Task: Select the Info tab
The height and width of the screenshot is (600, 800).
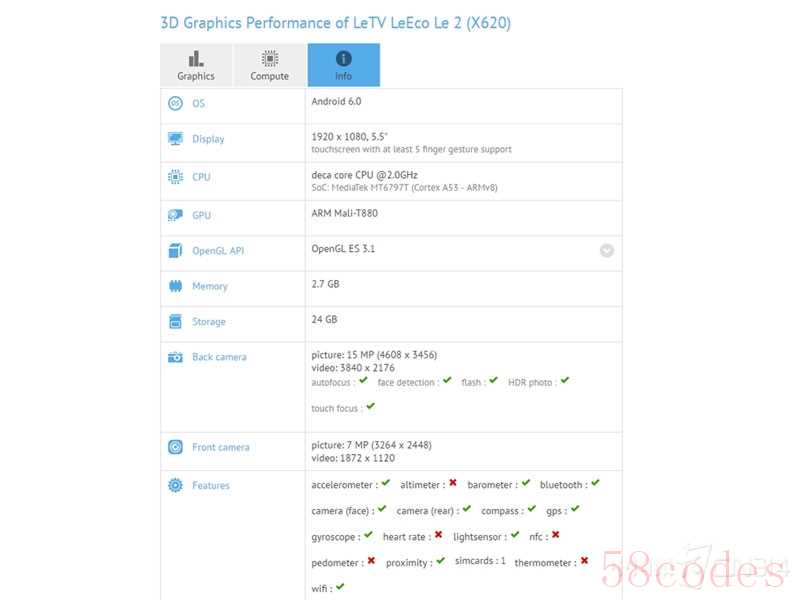Action: pyautogui.click(x=343, y=65)
